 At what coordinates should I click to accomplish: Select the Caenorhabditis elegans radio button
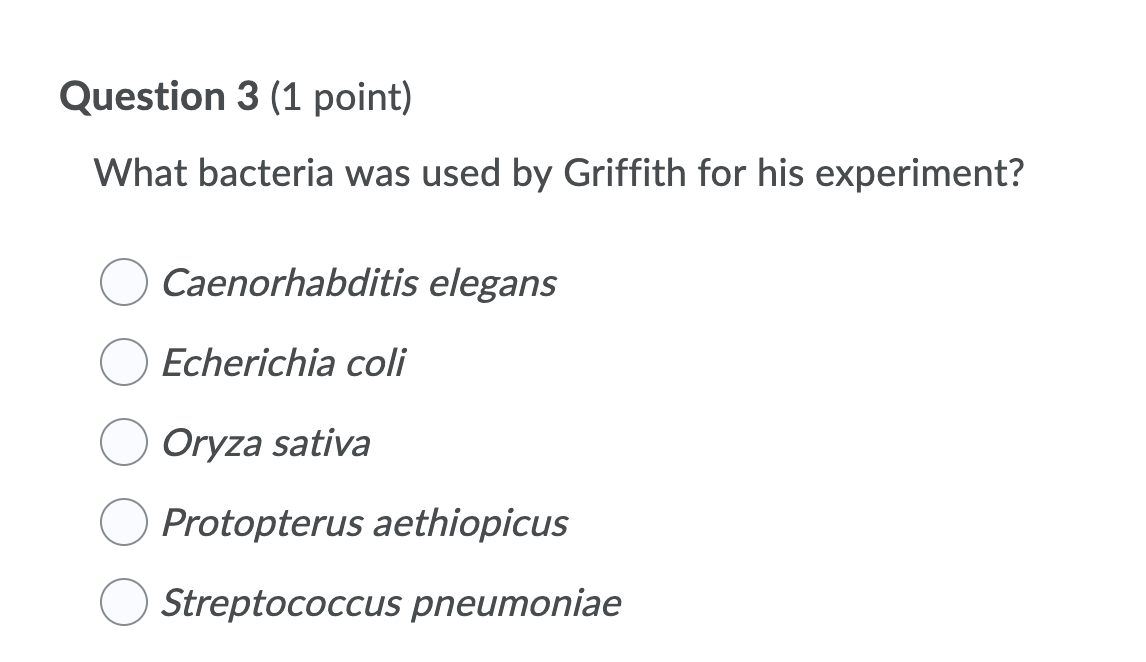tap(124, 283)
